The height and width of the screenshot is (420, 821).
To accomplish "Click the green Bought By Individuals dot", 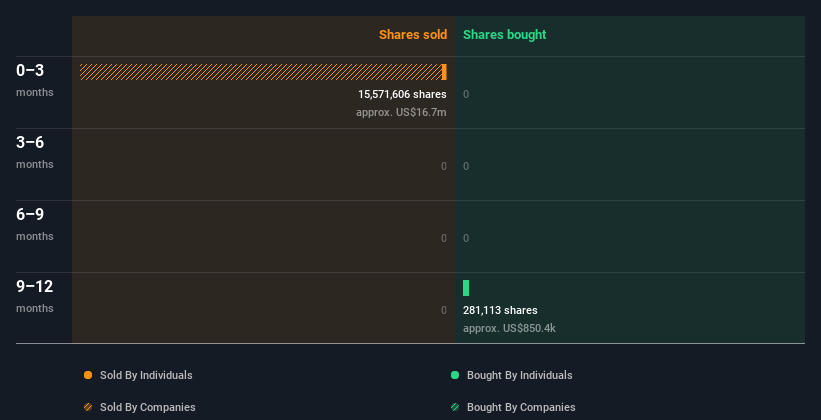I will (455, 375).
